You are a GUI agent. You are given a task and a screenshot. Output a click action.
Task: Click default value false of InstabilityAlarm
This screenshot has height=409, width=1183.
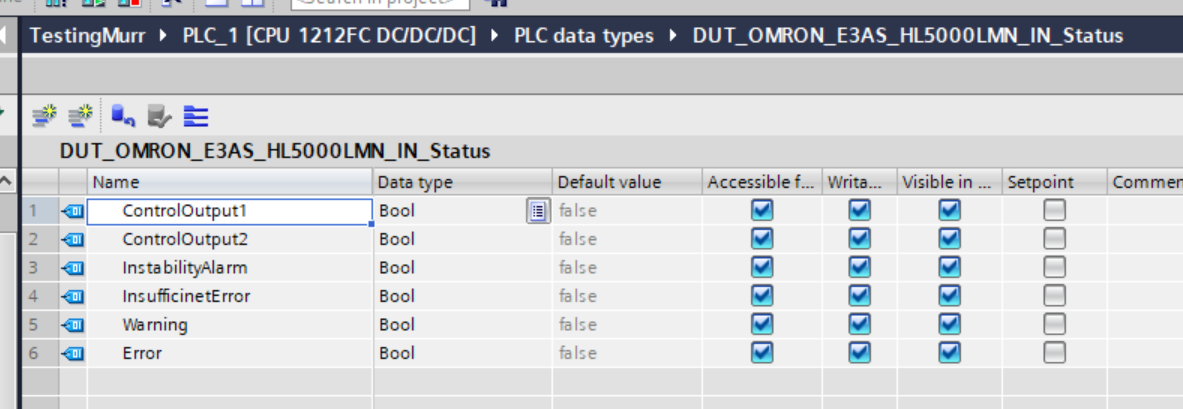[578, 268]
